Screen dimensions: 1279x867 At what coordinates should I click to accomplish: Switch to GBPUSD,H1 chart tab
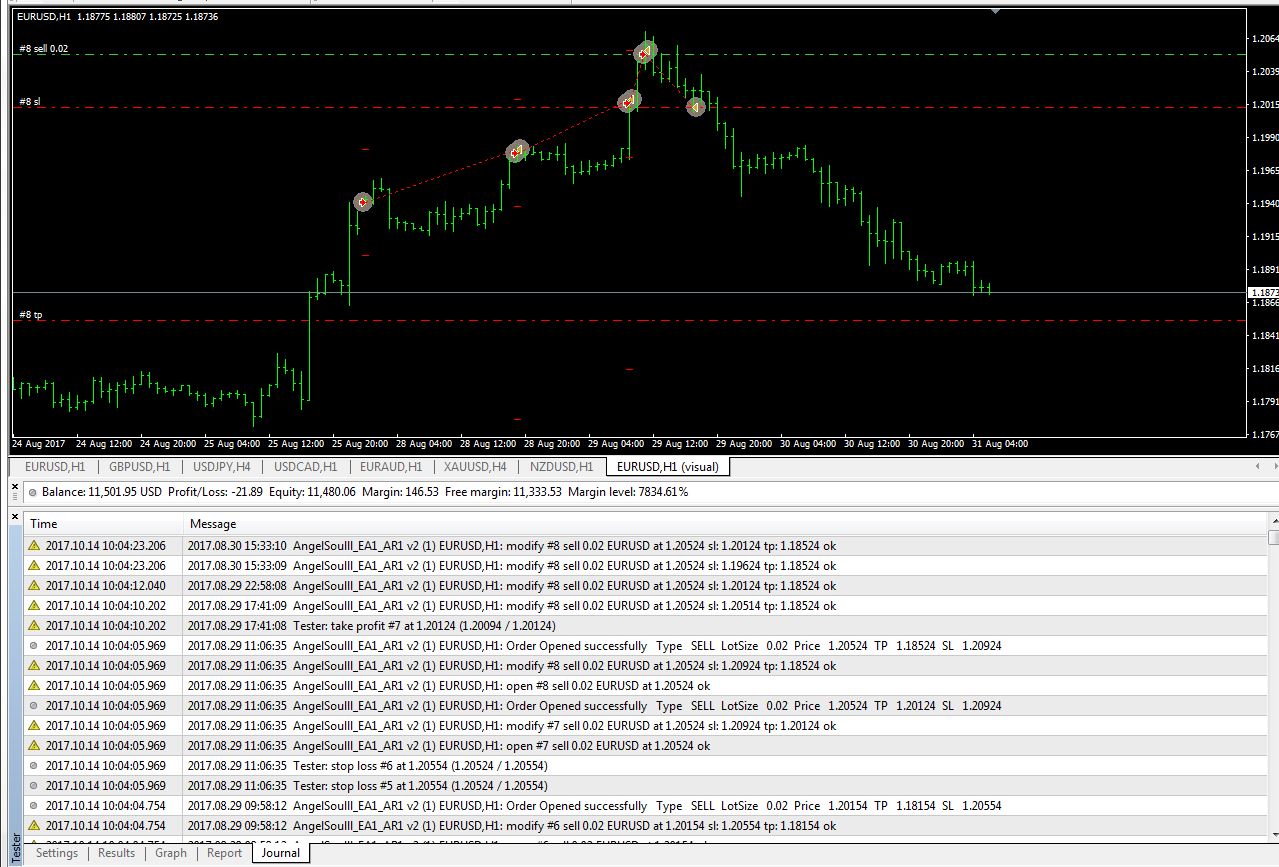[138, 466]
